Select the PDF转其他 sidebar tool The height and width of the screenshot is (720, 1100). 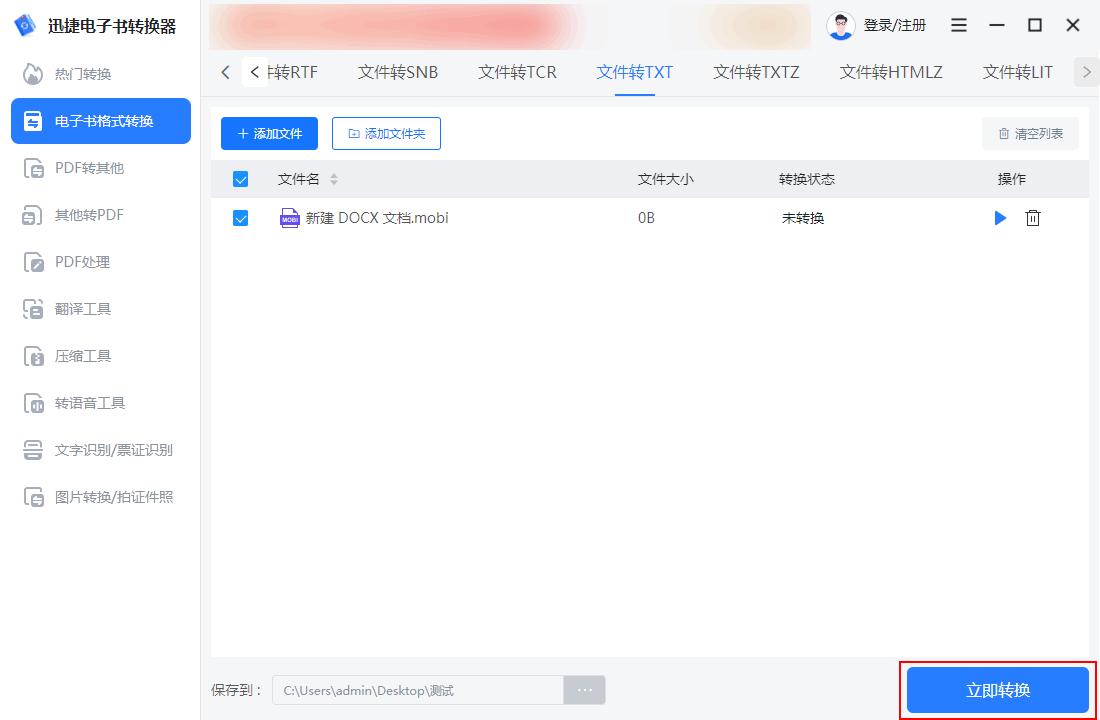(90, 167)
